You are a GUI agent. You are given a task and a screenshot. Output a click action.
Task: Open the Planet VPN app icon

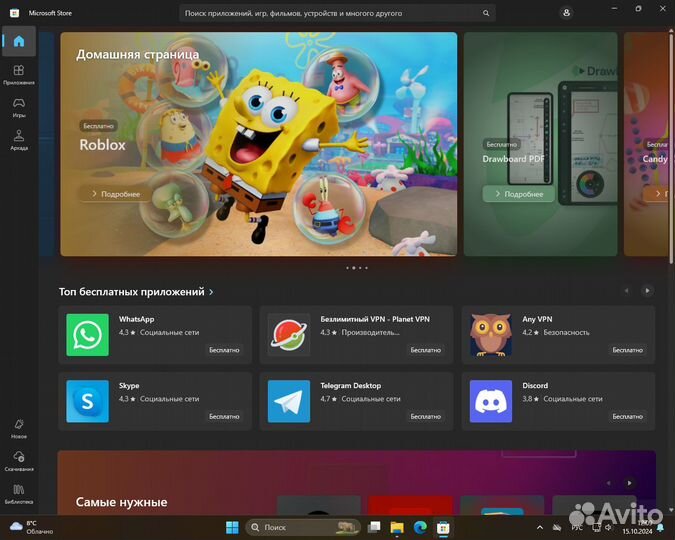[x=289, y=335]
